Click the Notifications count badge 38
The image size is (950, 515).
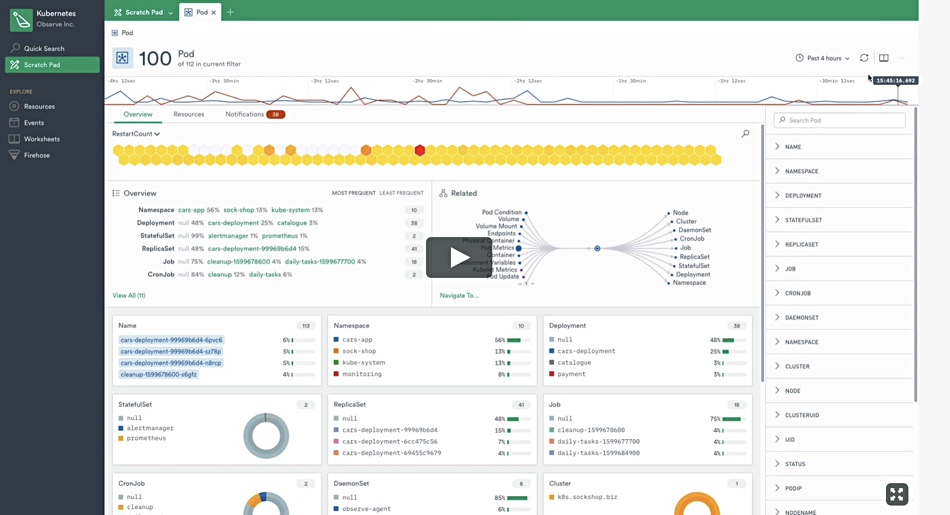[276, 115]
